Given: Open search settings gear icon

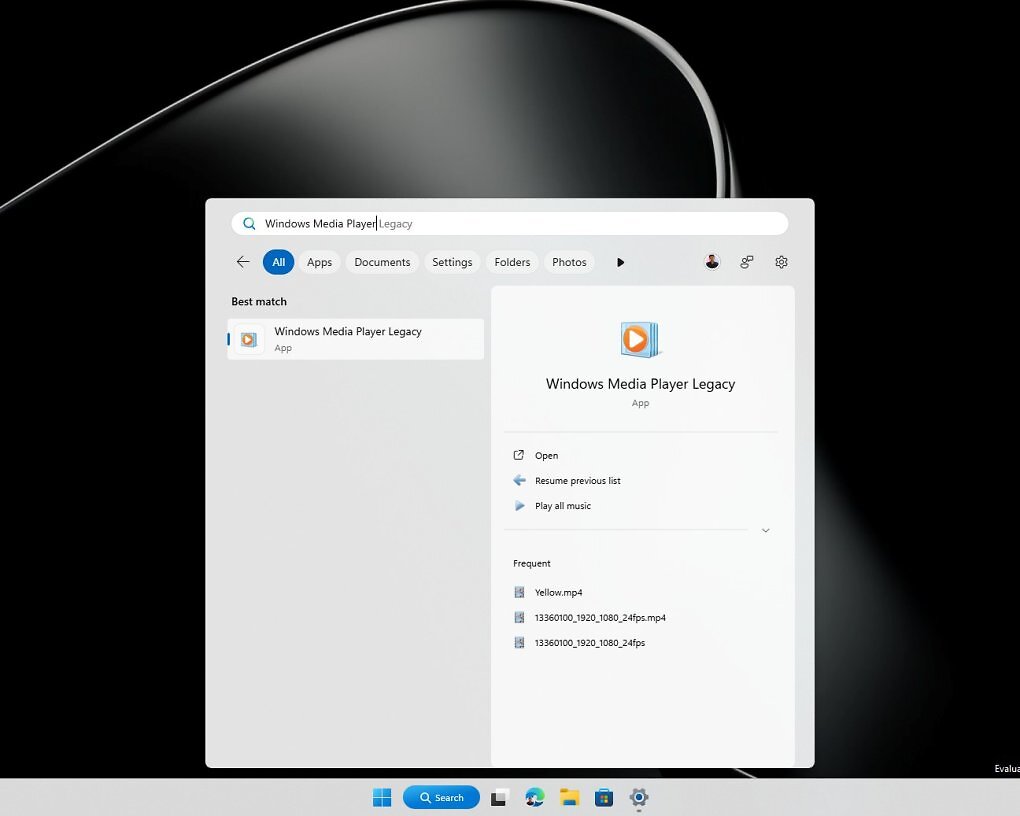Looking at the screenshot, I should pyautogui.click(x=781, y=262).
